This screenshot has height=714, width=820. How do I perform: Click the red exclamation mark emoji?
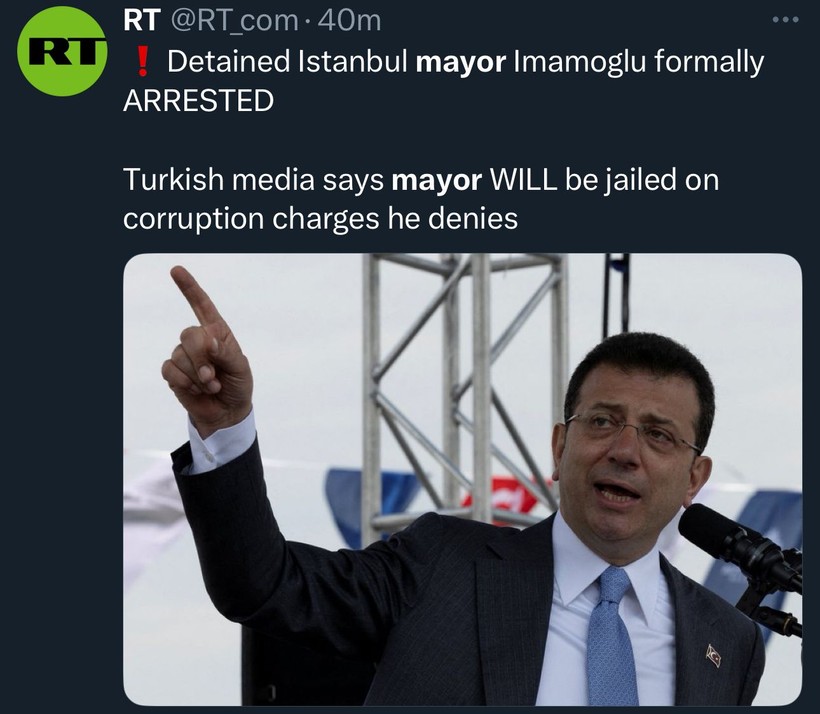(x=142, y=62)
